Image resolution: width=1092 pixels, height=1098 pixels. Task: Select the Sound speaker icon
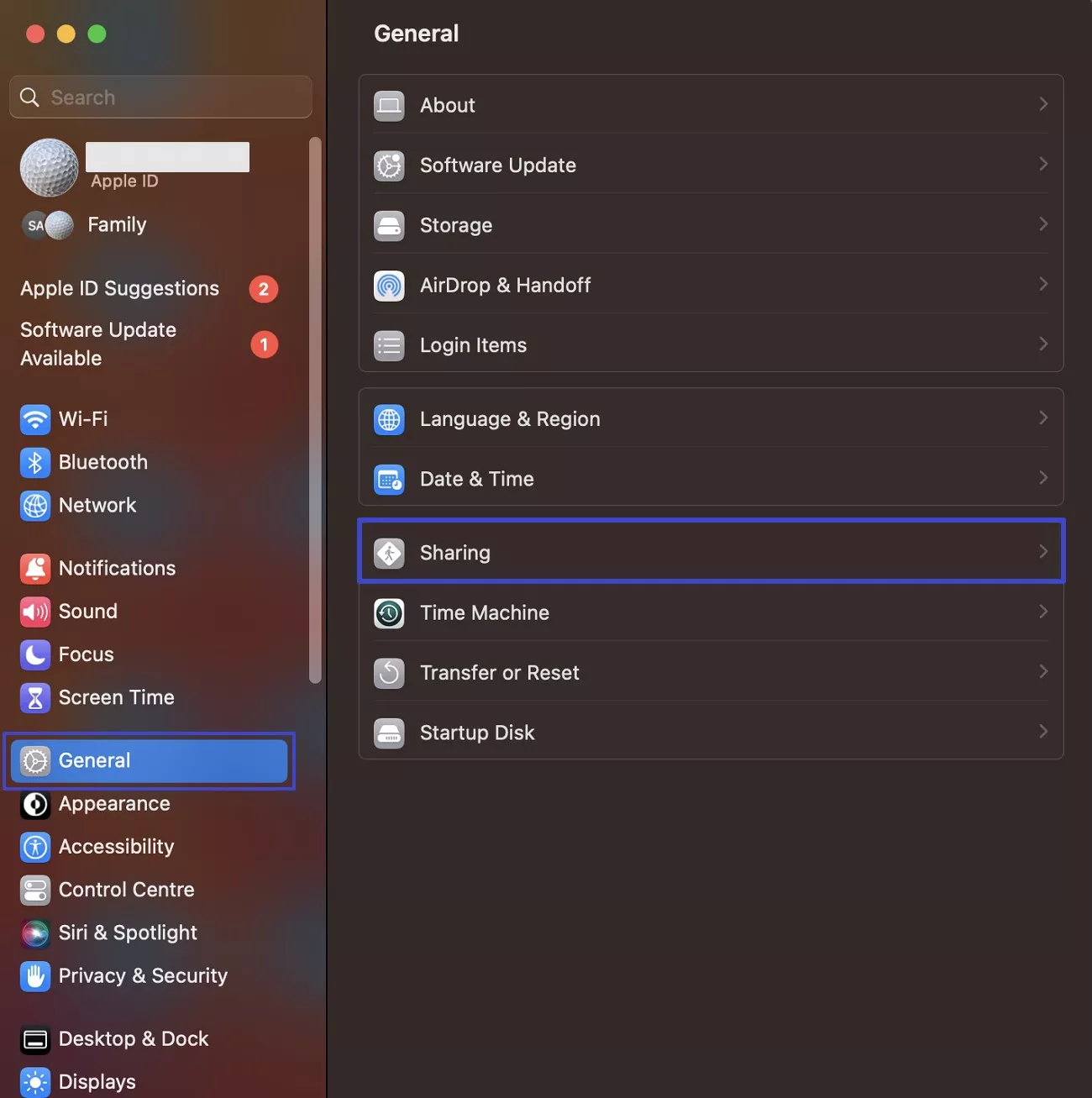point(34,612)
